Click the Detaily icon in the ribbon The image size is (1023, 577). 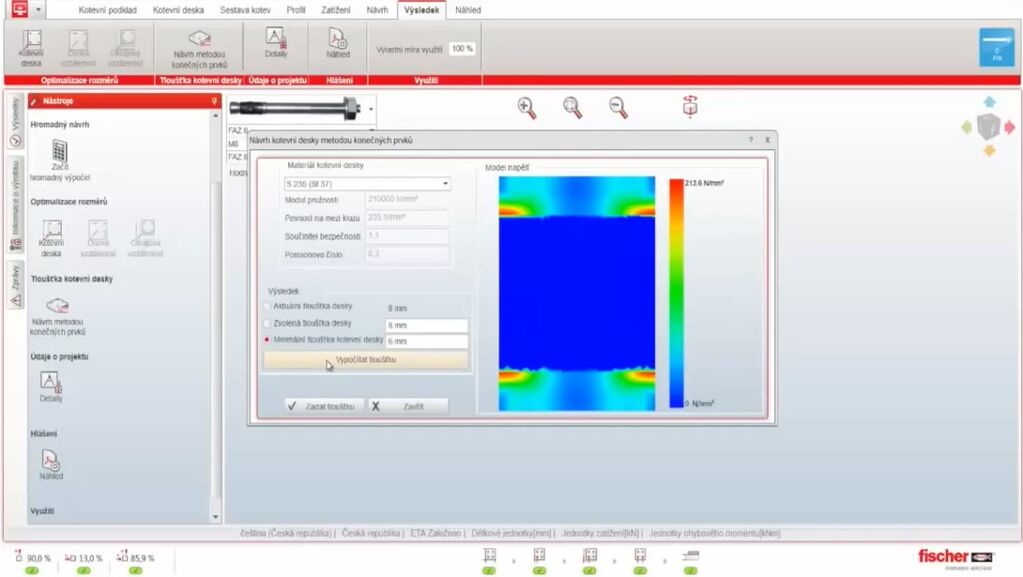pos(276,40)
